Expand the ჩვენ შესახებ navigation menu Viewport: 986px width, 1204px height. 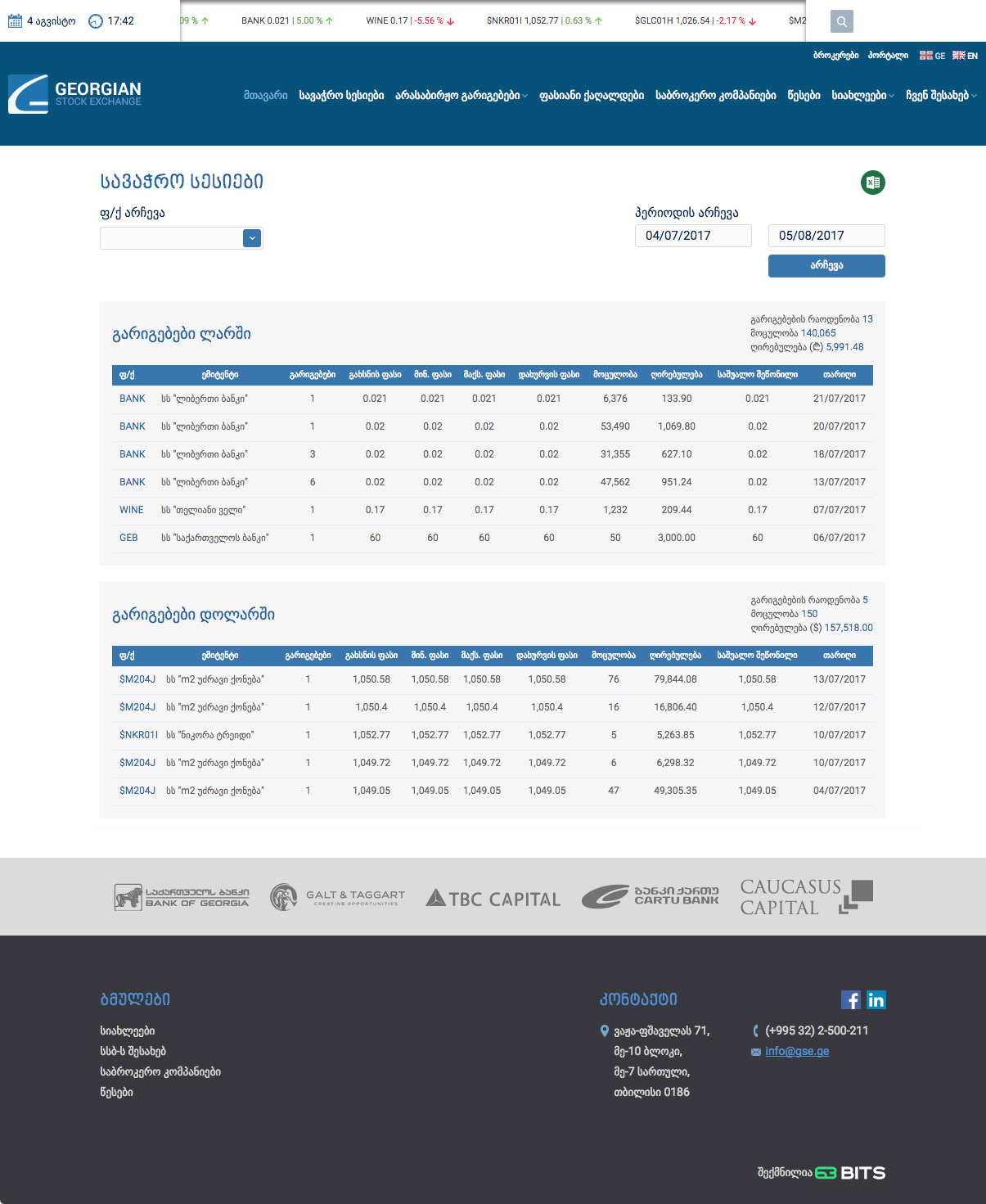tap(941, 96)
